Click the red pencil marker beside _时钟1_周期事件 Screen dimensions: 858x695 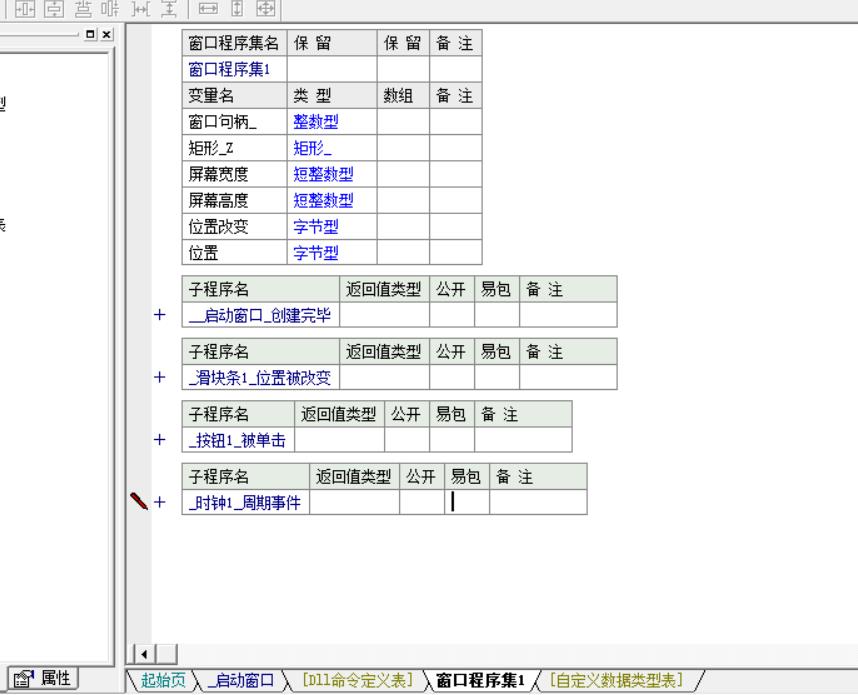coord(138,501)
